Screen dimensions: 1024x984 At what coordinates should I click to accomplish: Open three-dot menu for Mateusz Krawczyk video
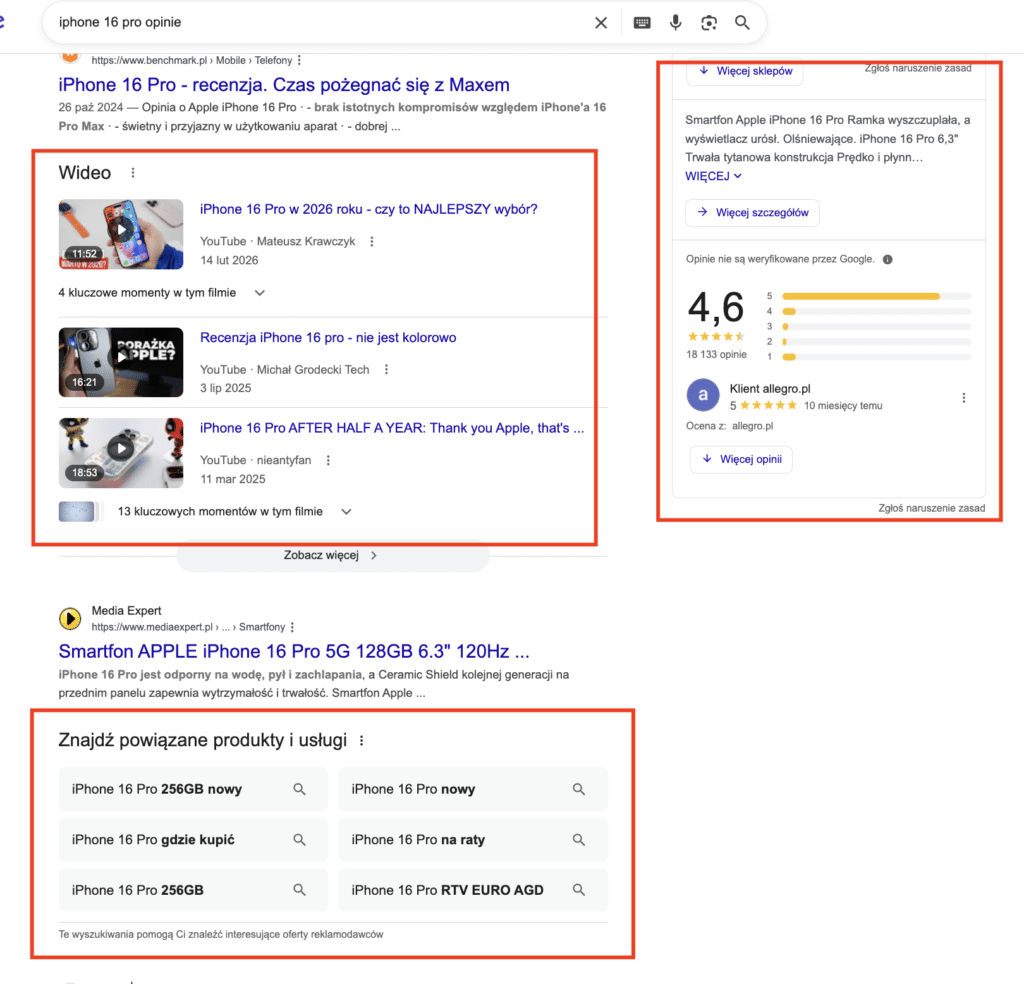point(372,242)
